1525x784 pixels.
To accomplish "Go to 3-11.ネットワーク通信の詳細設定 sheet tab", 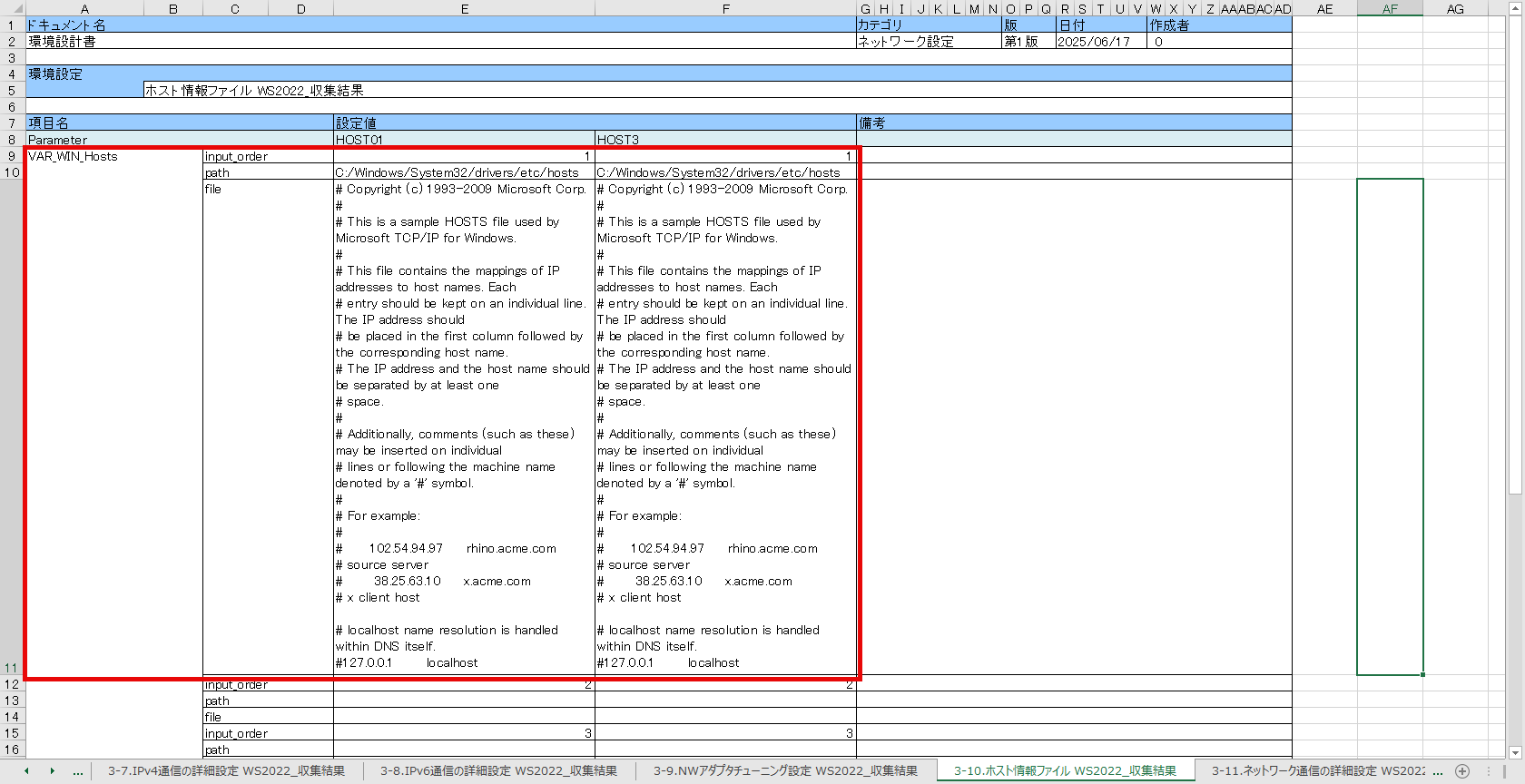I will coord(1316,771).
